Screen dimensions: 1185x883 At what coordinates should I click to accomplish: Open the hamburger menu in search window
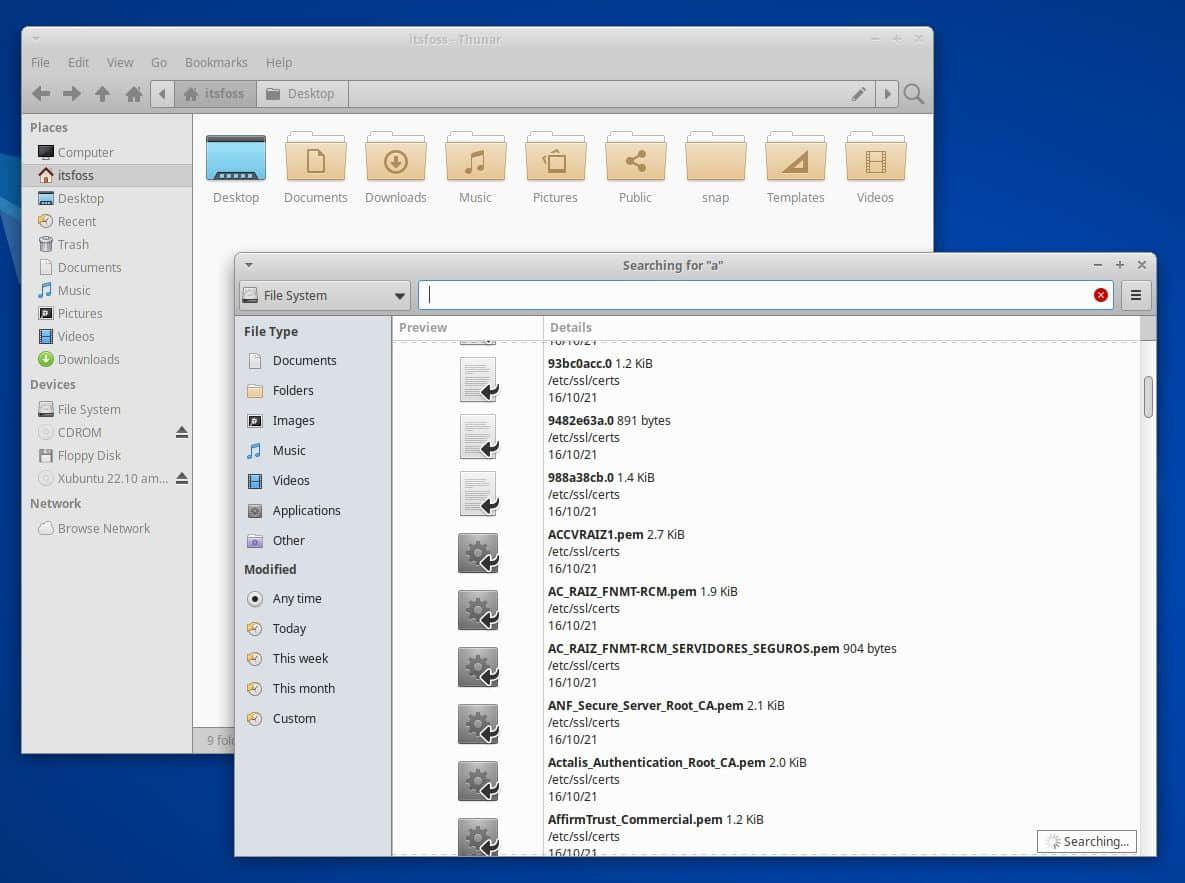(x=1136, y=295)
